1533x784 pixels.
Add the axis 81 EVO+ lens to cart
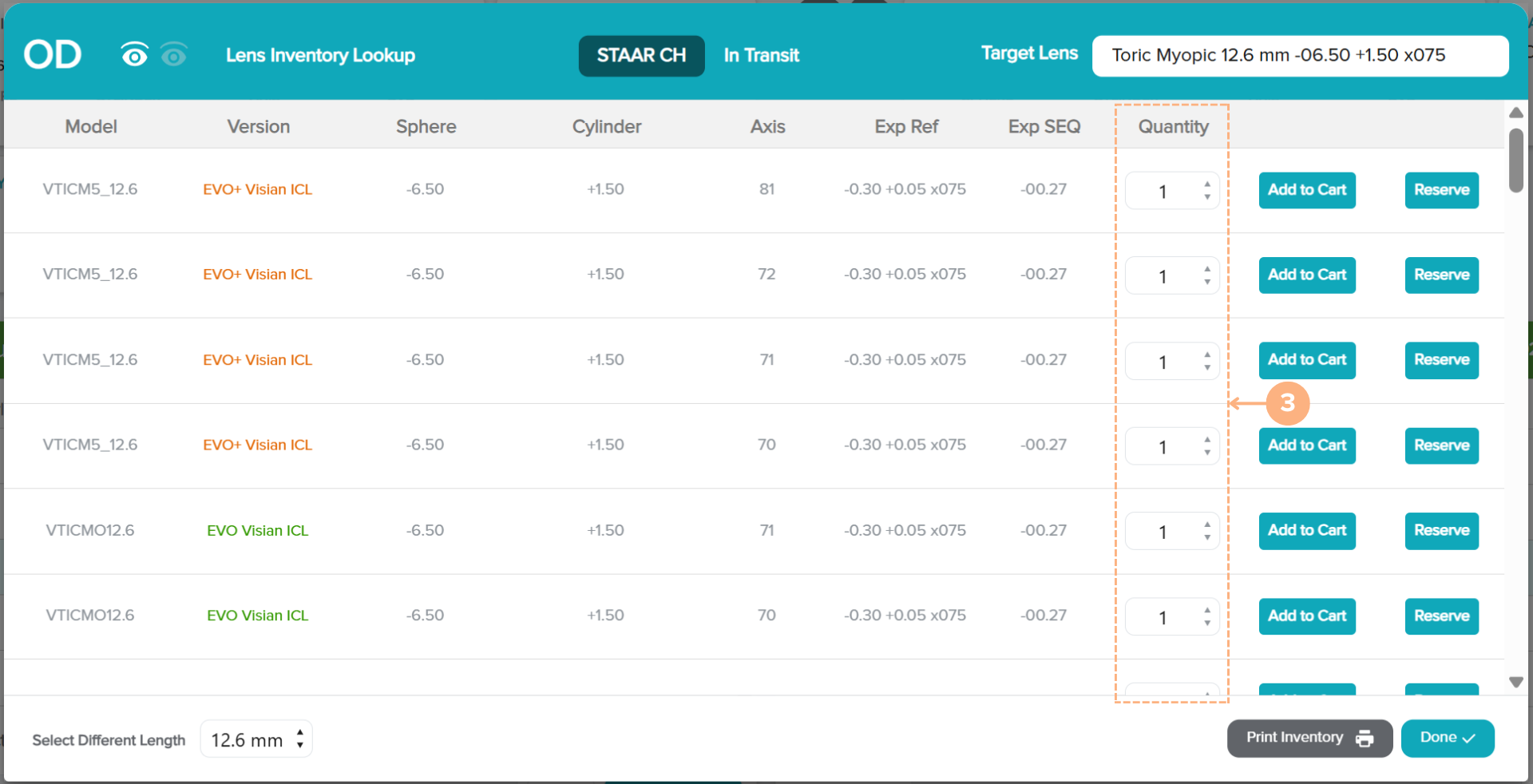coord(1306,190)
